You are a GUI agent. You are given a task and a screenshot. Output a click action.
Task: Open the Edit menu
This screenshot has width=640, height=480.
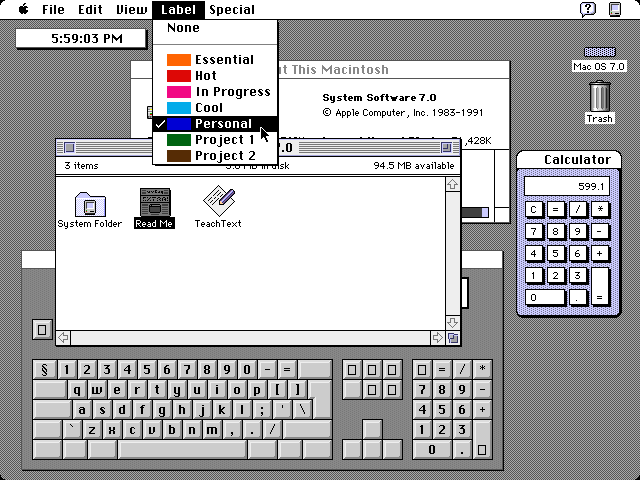tap(90, 9)
